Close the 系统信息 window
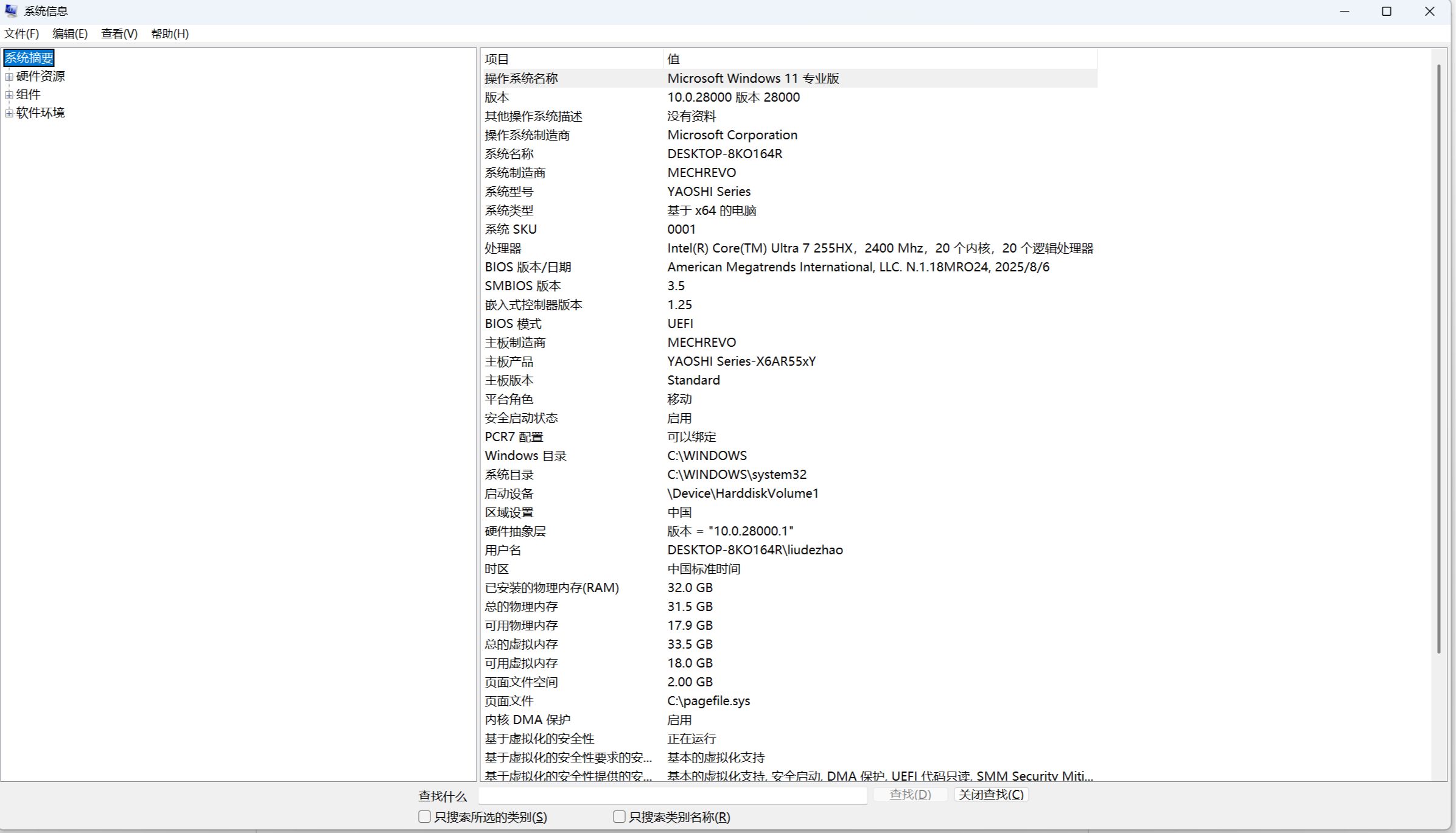The width and height of the screenshot is (1456, 833). click(1430, 12)
